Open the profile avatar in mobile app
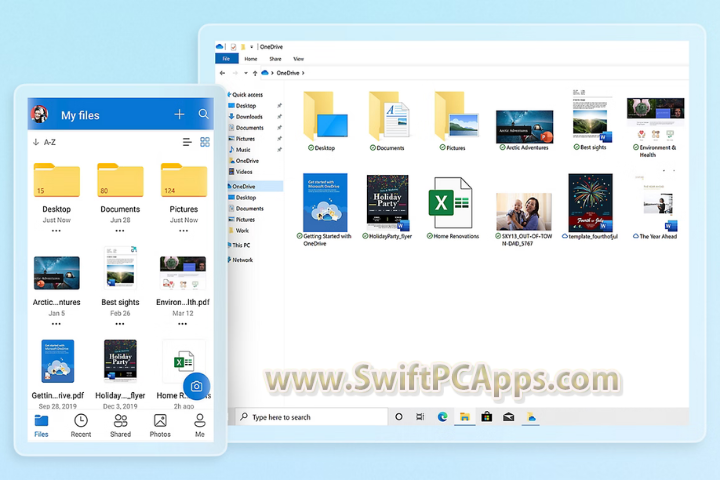The width and height of the screenshot is (720, 480). (x=40, y=114)
